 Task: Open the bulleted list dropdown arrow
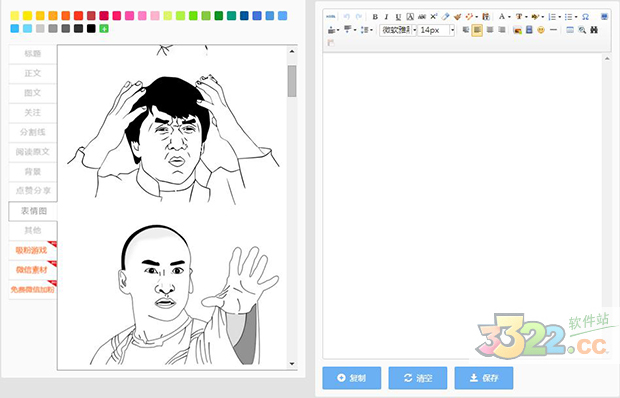(x=576, y=17)
